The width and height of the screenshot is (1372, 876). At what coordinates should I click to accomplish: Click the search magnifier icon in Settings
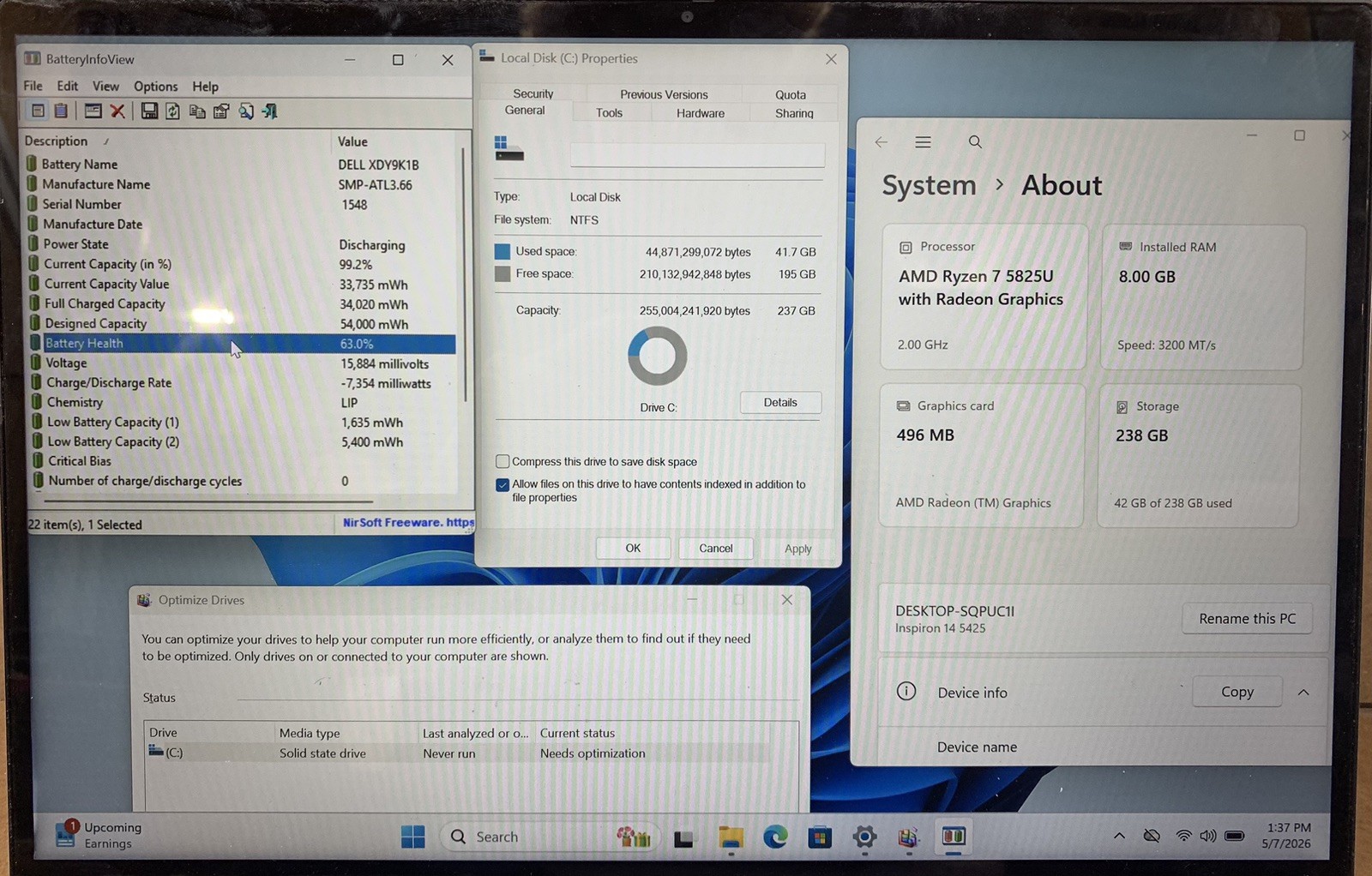pyautogui.click(x=975, y=142)
